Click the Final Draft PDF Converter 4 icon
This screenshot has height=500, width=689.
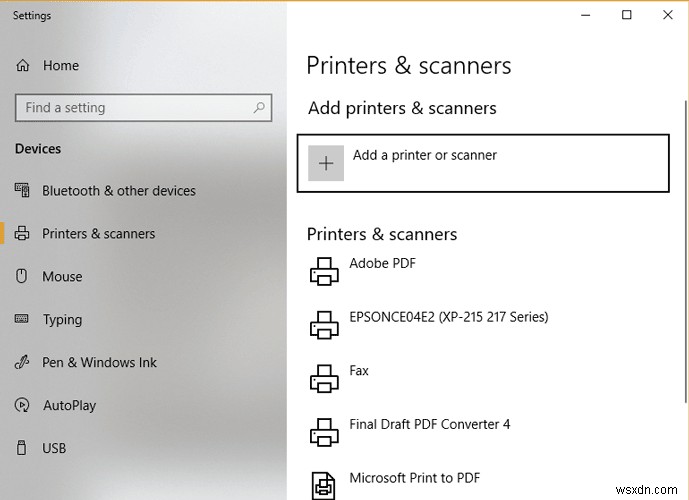[324, 432]
